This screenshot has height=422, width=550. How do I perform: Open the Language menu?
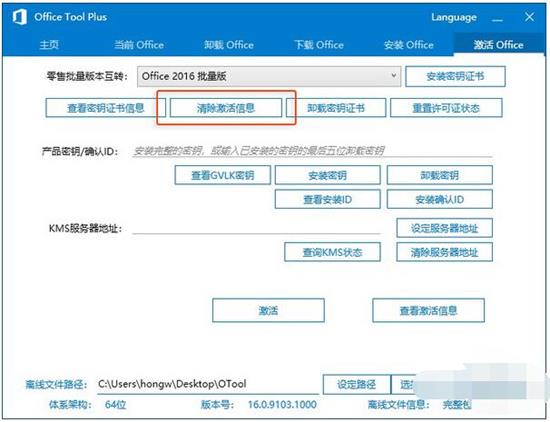(x=454, y=17)
